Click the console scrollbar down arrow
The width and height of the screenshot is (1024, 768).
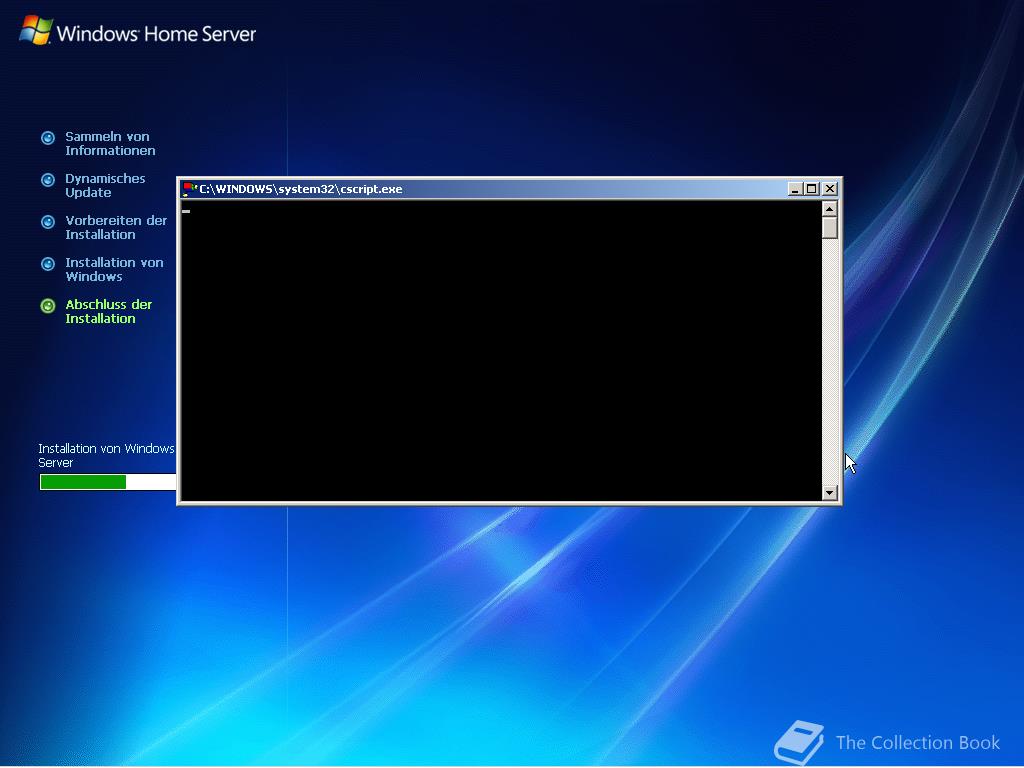click(x=829, y=493)
